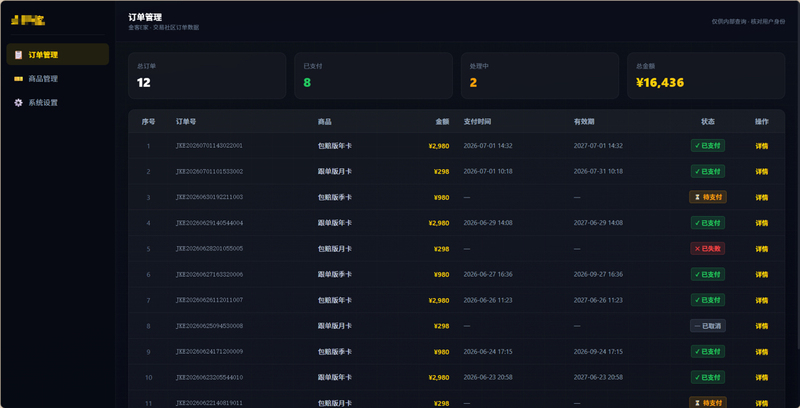Click 跟单版月卡 product in row 2

point(335,171)
